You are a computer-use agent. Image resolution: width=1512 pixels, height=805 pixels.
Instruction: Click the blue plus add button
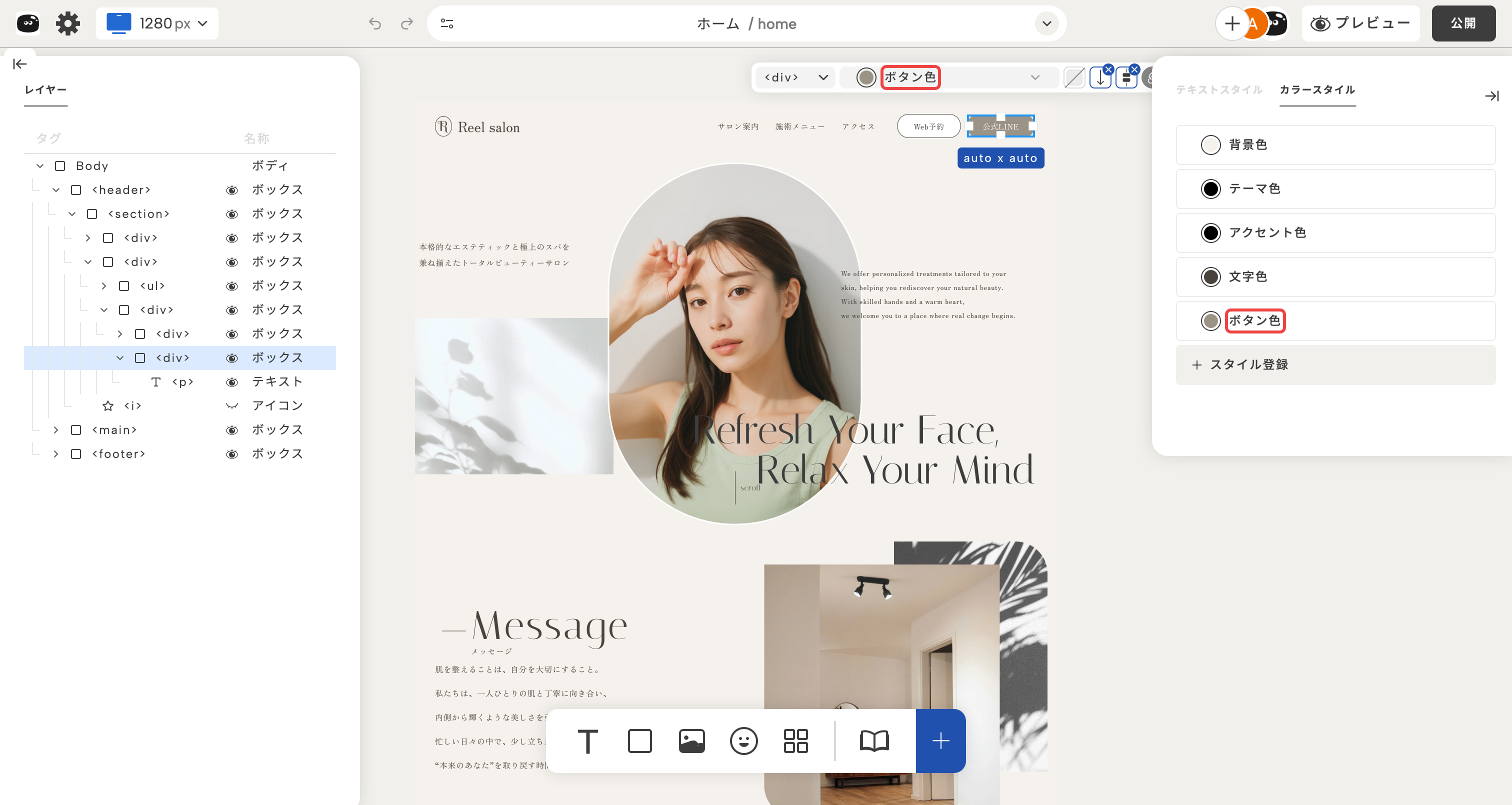tap(940, 741)
